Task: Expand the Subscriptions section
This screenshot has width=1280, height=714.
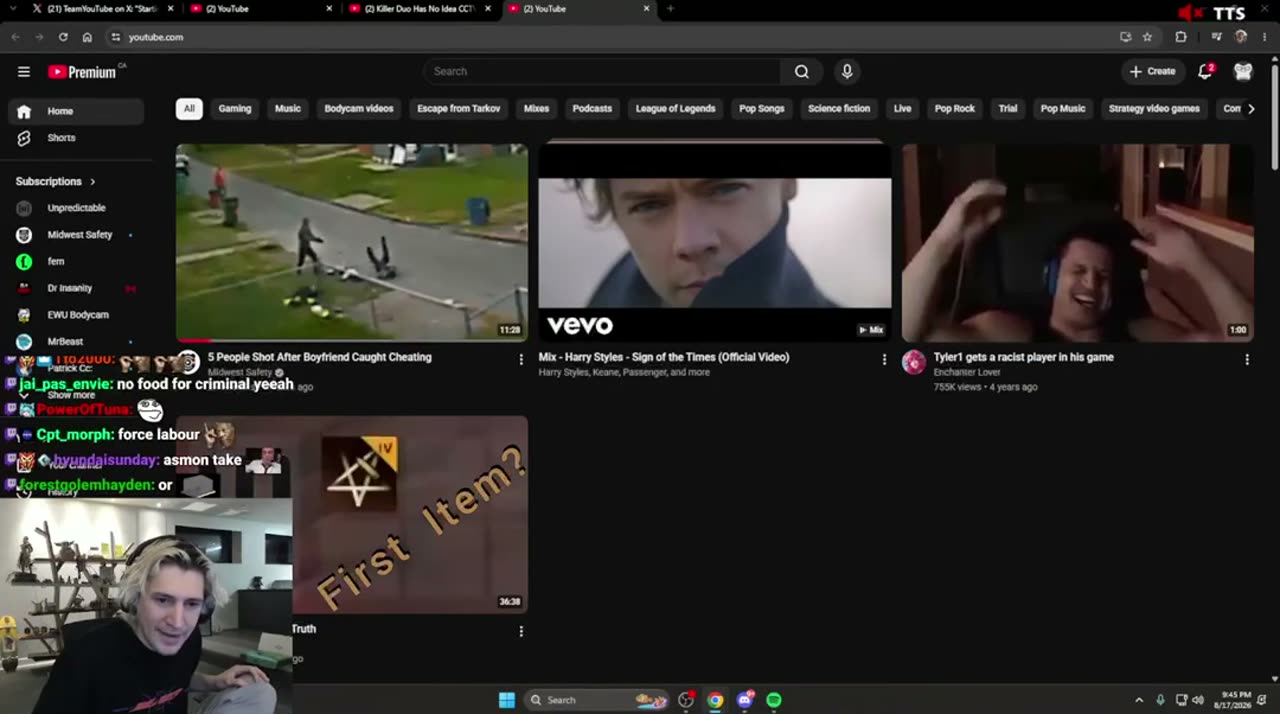Action: pos(56,181)
